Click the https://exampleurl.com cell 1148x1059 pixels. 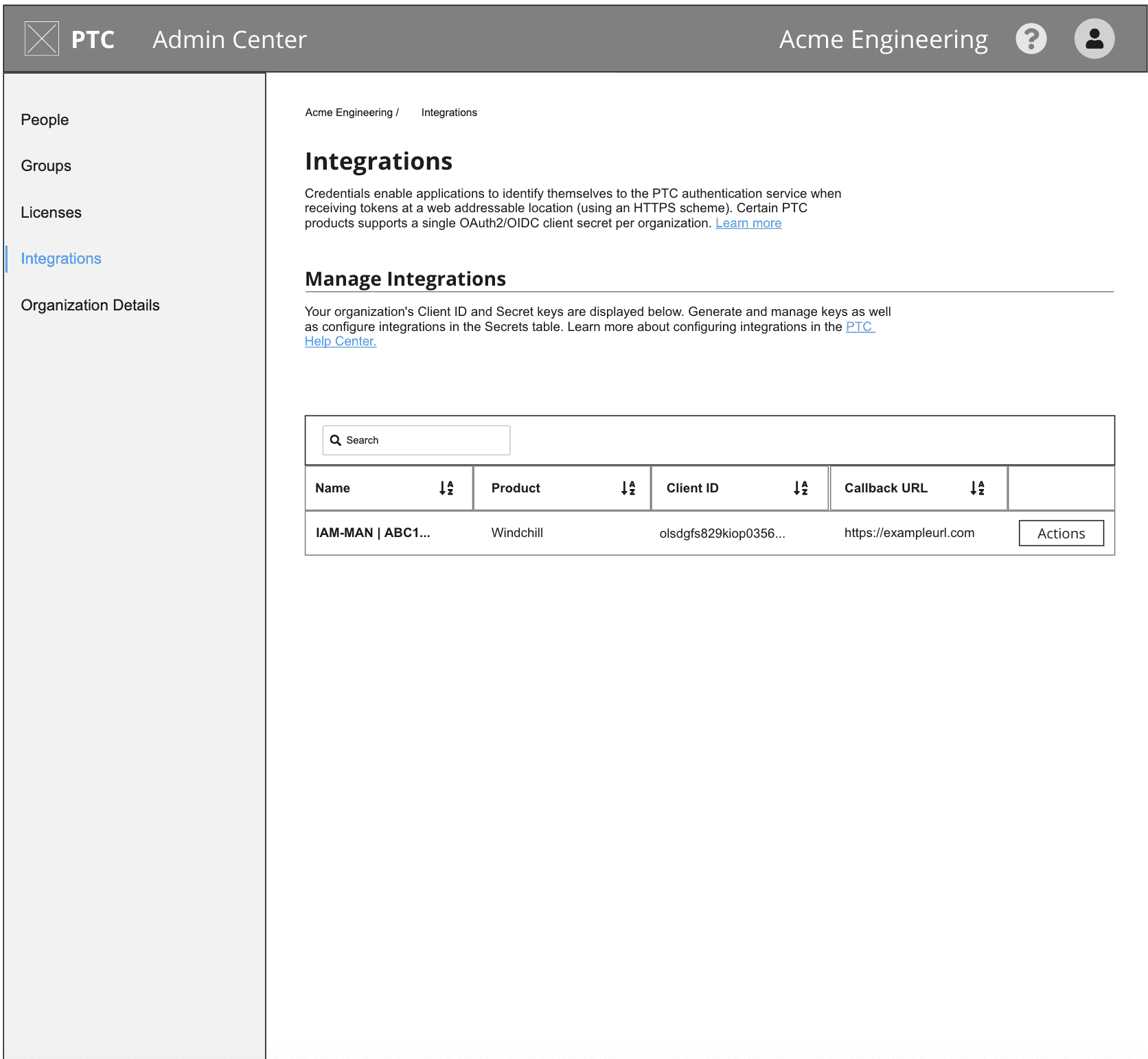(x=909, y=533)
